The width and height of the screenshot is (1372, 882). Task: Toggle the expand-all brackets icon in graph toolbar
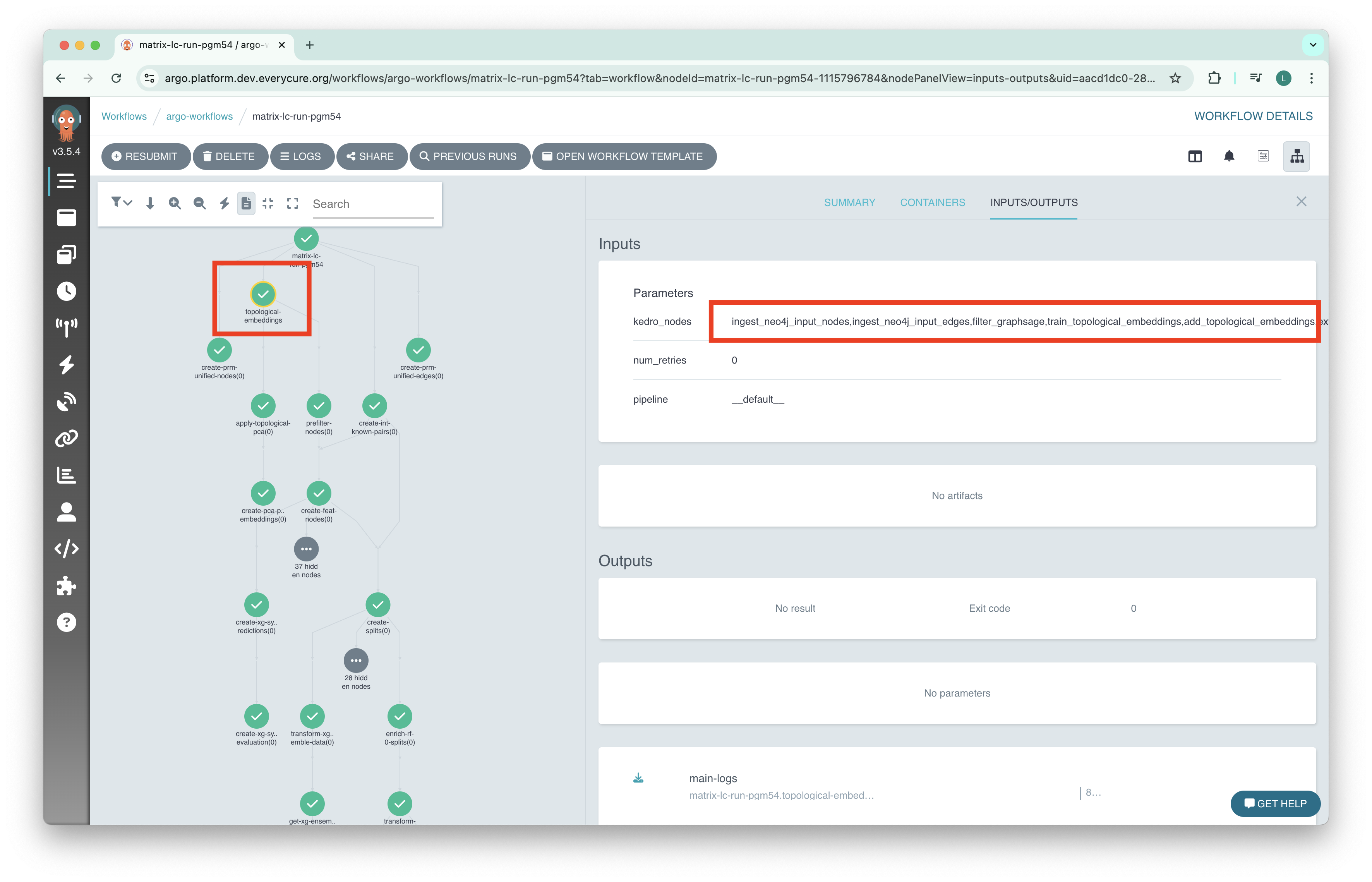pos(293,203)
